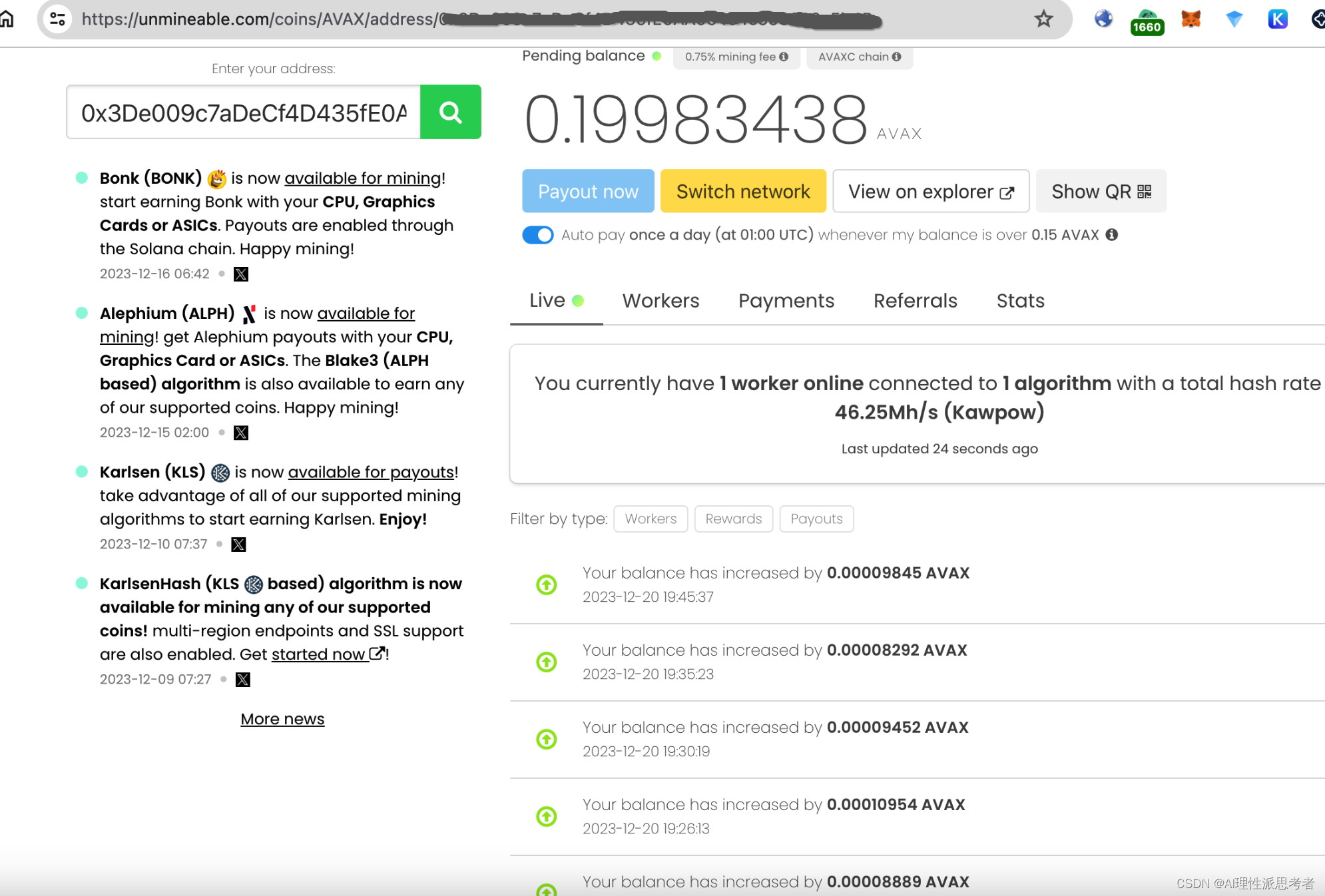The image size is (1325, 896).
Task: Click the yellow Switch network button
Action: (743, 192)
